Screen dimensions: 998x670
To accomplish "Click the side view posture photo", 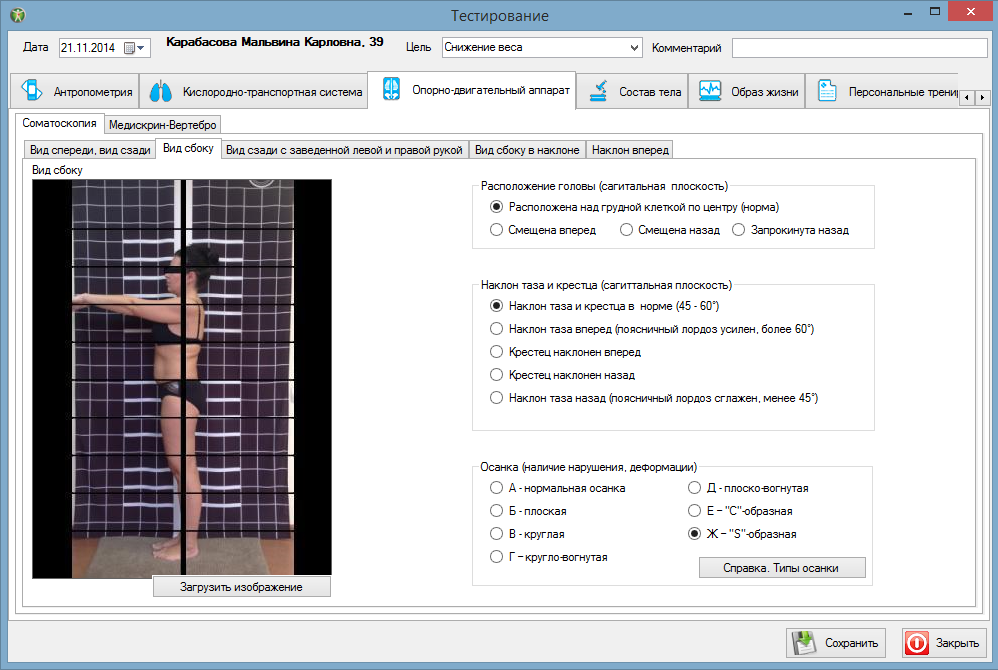I will point(182,379).
